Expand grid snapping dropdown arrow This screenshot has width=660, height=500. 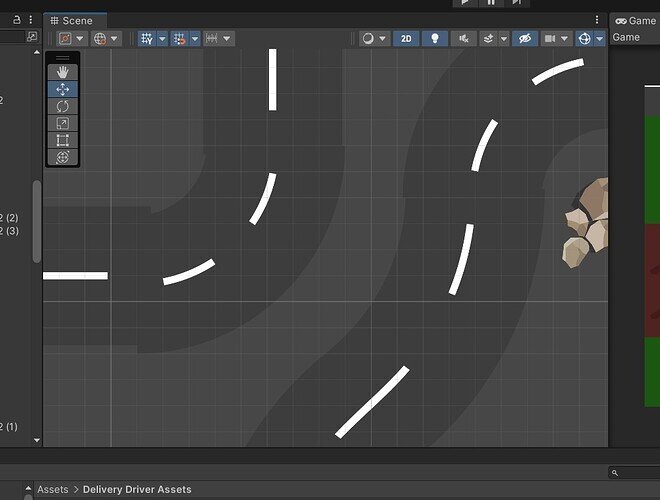click(x=195, y=39)
